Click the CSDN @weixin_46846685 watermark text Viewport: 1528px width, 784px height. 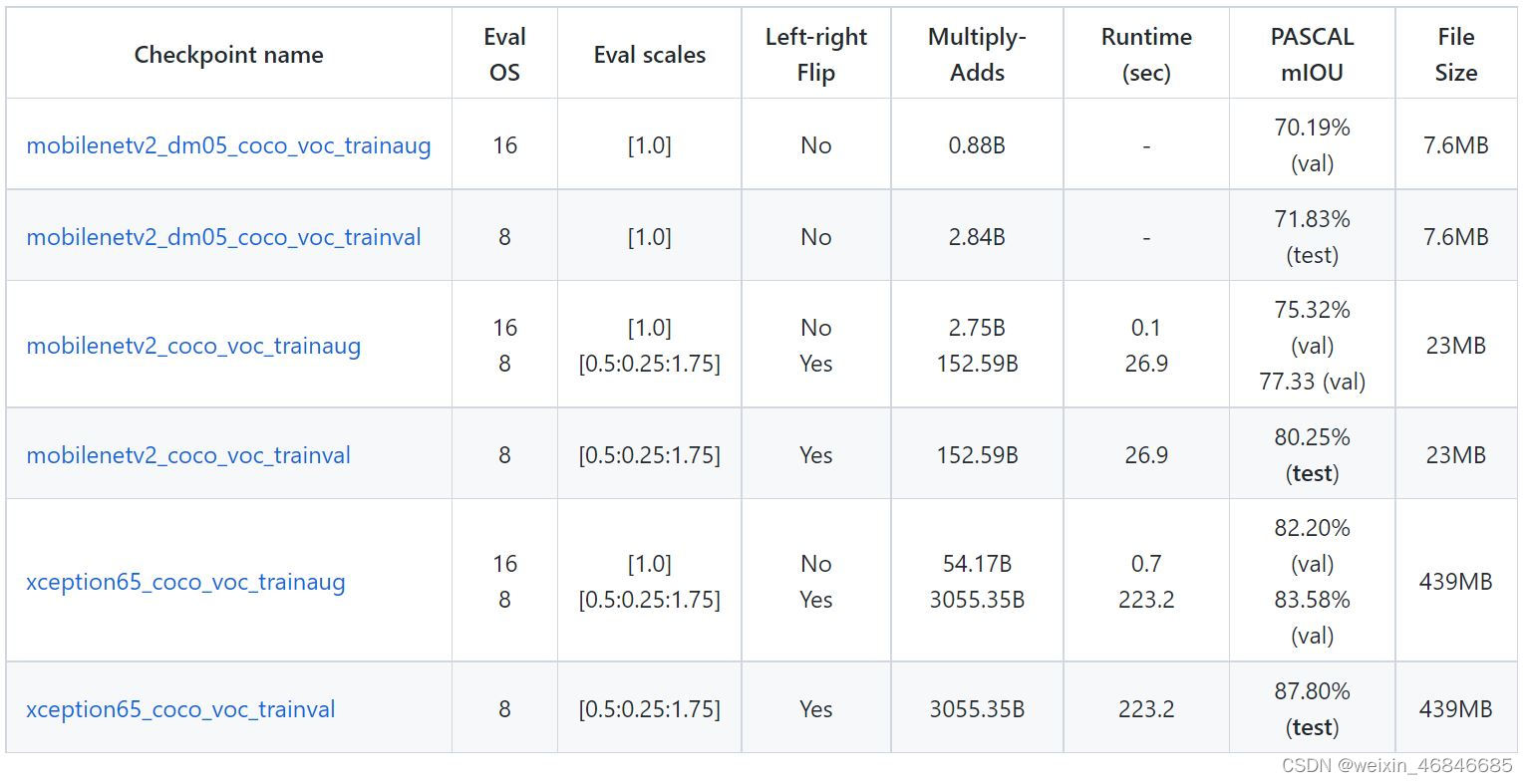tap(1396, 766)
